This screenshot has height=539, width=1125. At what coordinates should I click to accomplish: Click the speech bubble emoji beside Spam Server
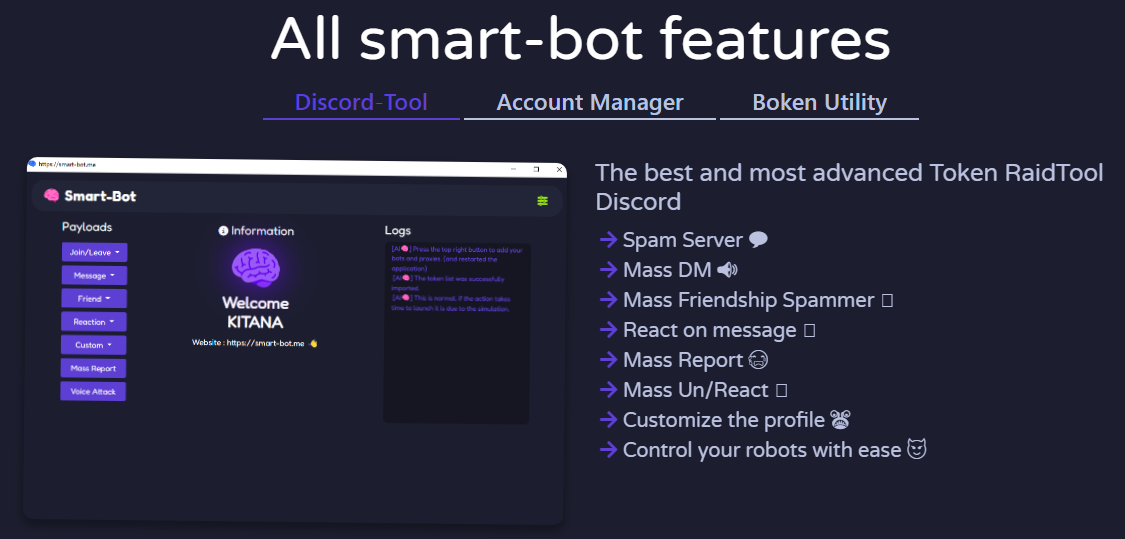(758, 240)
